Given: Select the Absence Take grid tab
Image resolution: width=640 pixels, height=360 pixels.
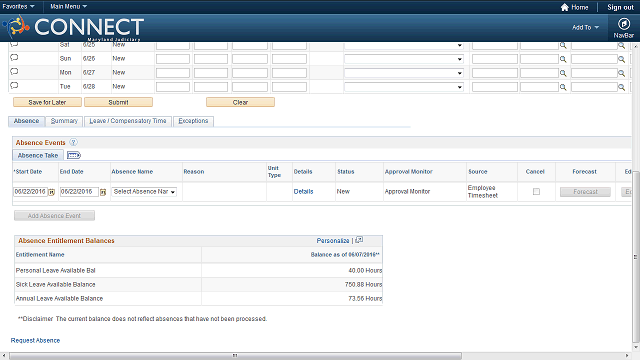Looking at the screenshot, I should pyautogui.click(x=38, y=156).
